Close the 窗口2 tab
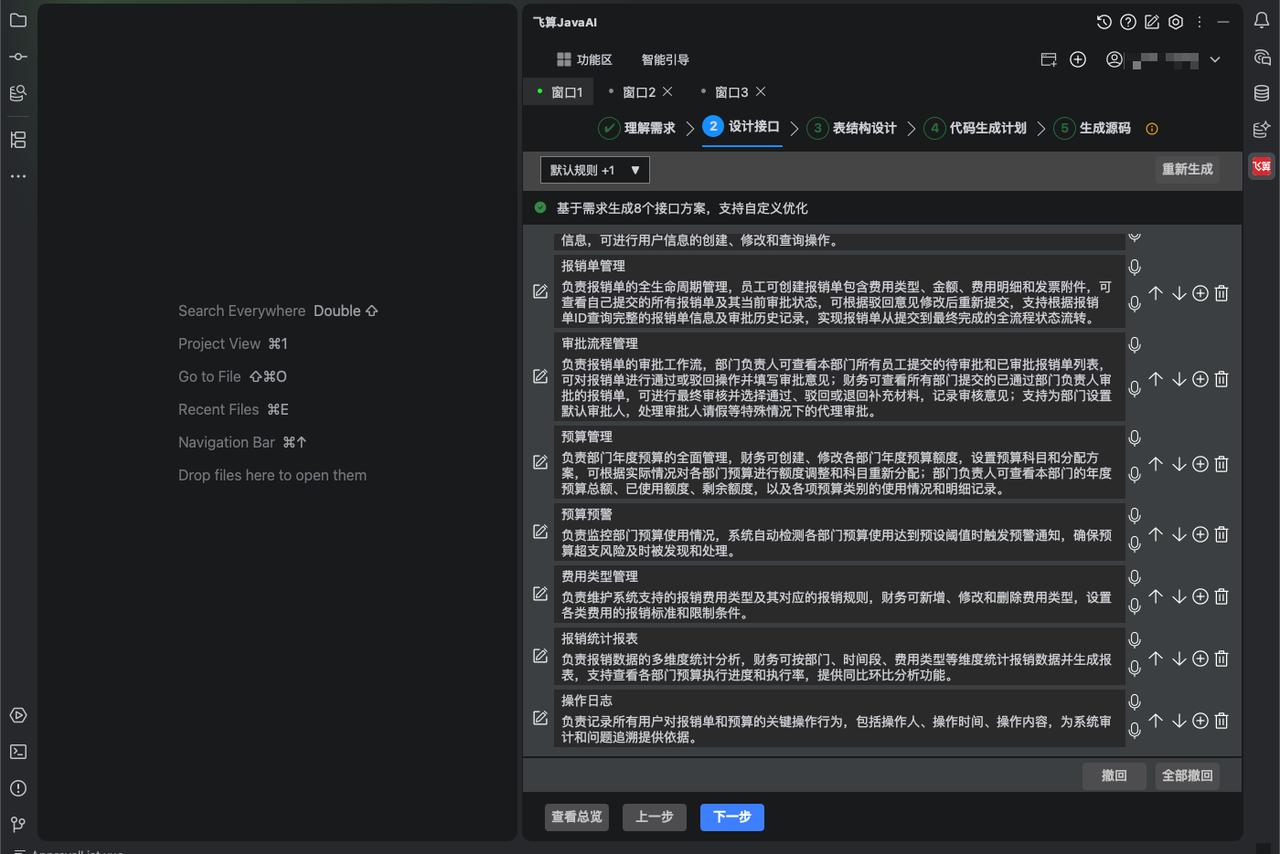Screen dimensions: 1280x854 pyautogui.click(x=668, y=91)
